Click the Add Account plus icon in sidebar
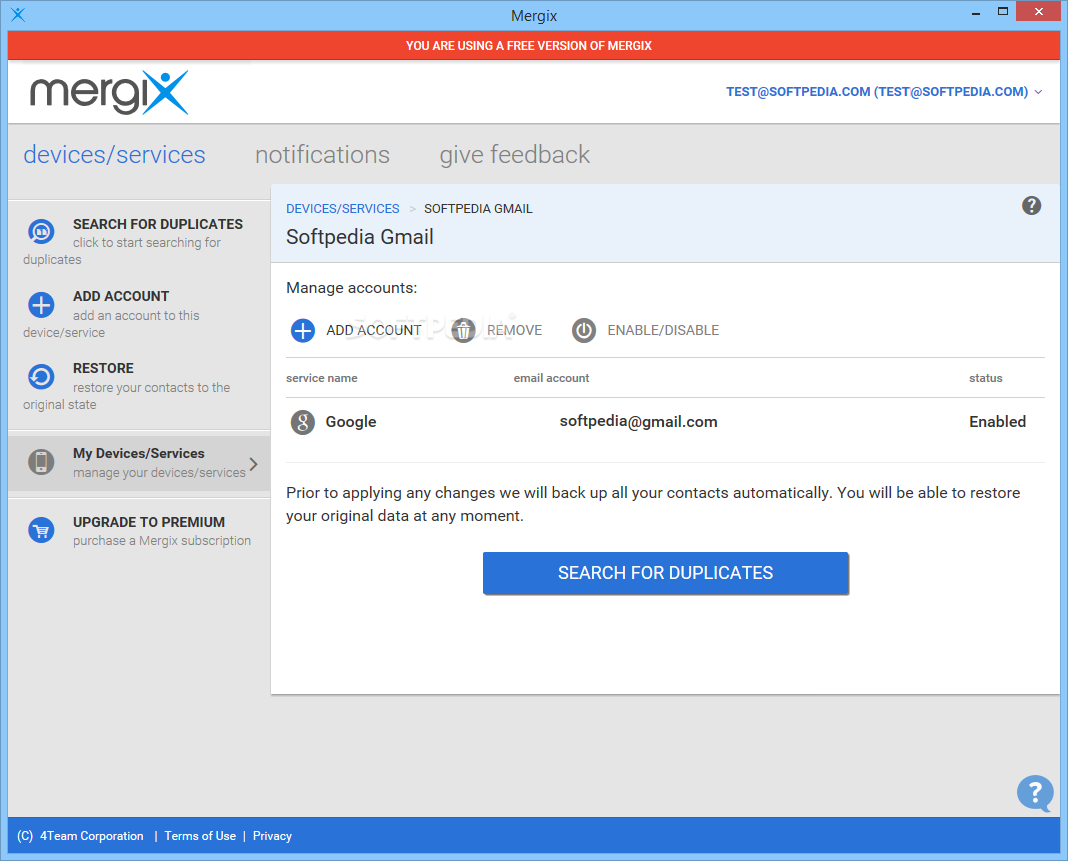Viewport: 1068px width, 861px height. [41, 304]
